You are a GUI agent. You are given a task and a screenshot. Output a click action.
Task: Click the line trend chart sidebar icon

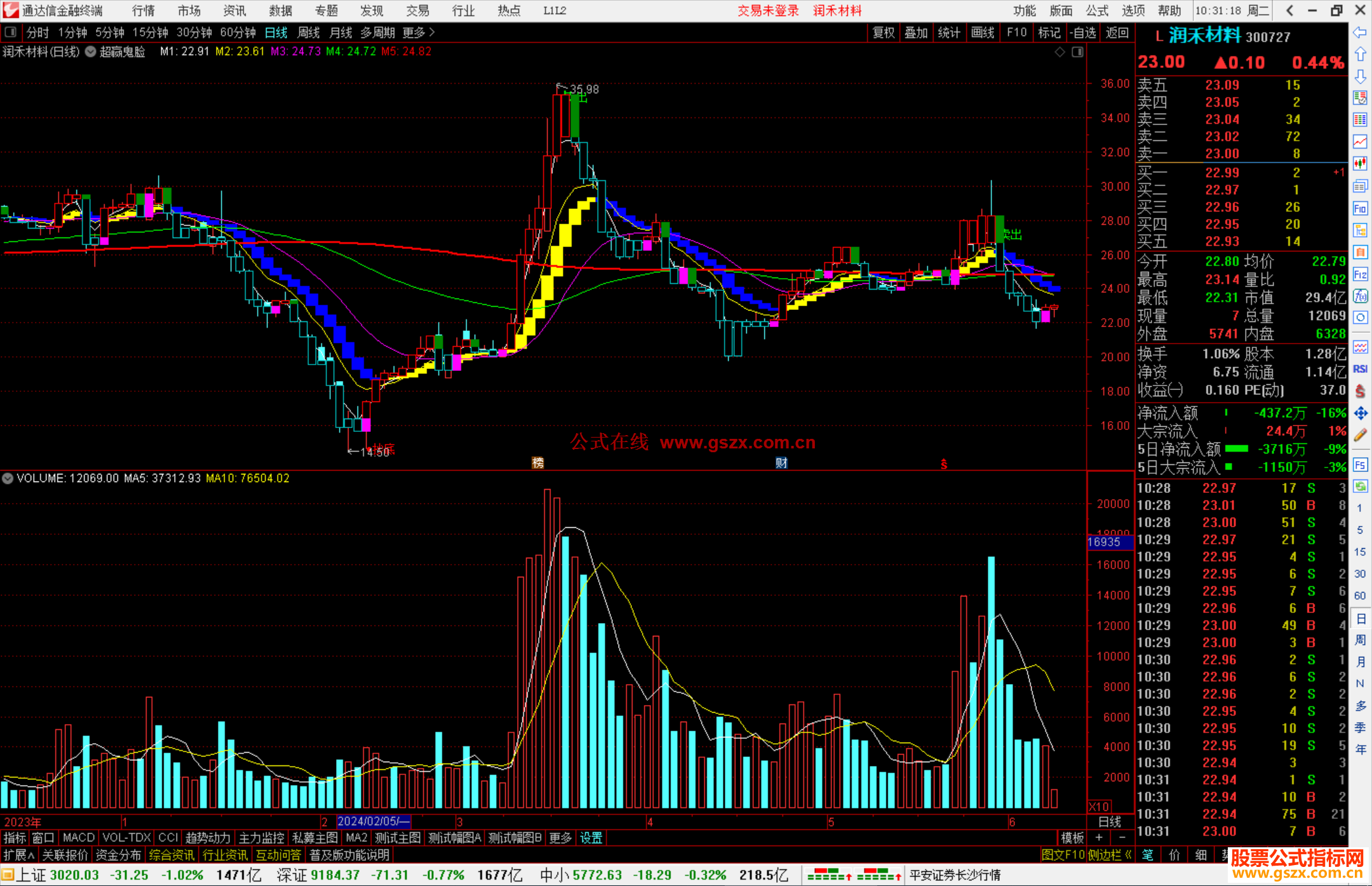point(1360,142)
